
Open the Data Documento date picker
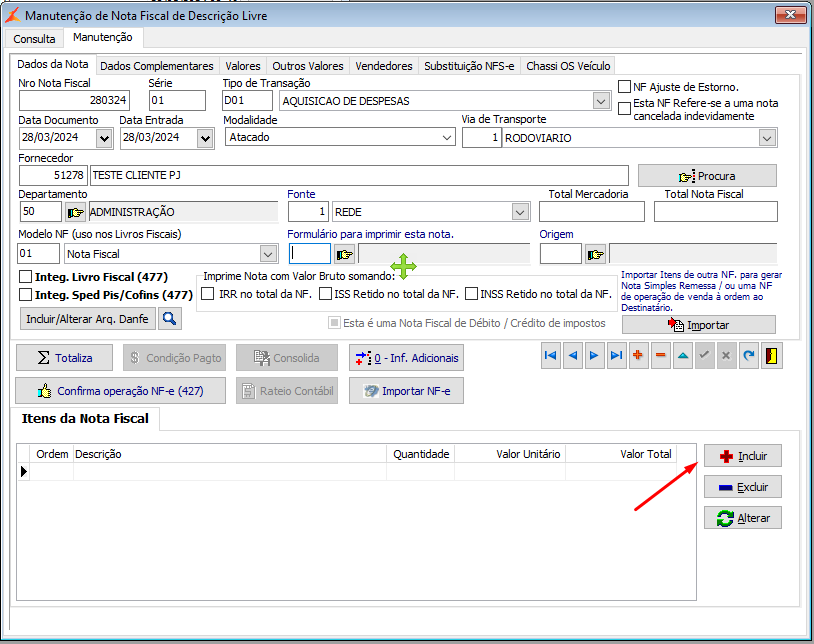(x=106, y=138)
